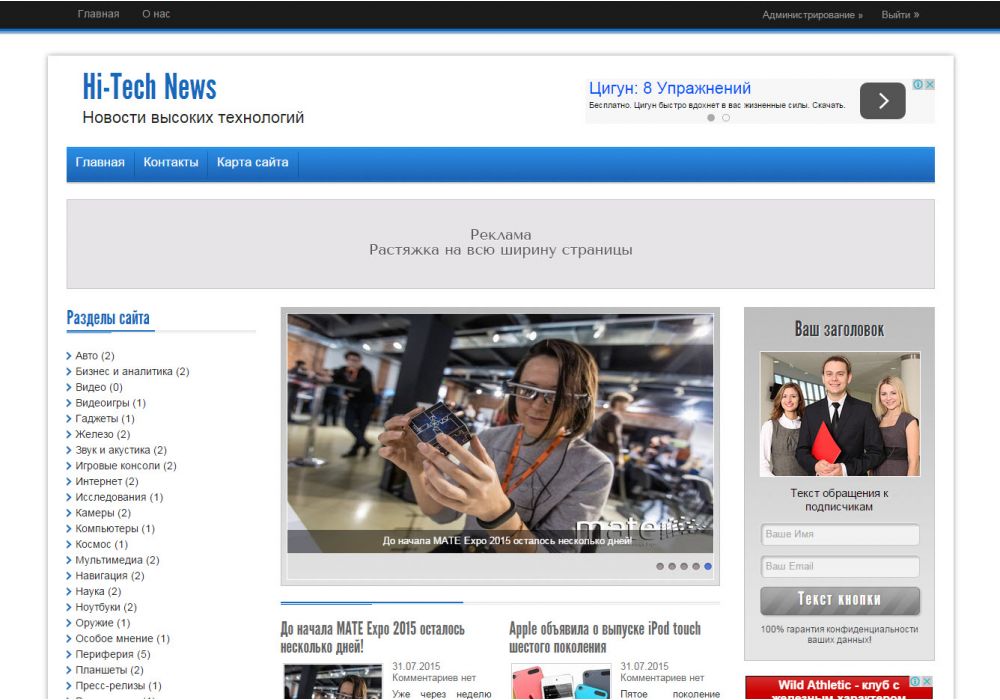The width and height of the screenshot is (1000, 700).
Task: Select the second dot of the photo slider
Action: [x=672, y=566]
